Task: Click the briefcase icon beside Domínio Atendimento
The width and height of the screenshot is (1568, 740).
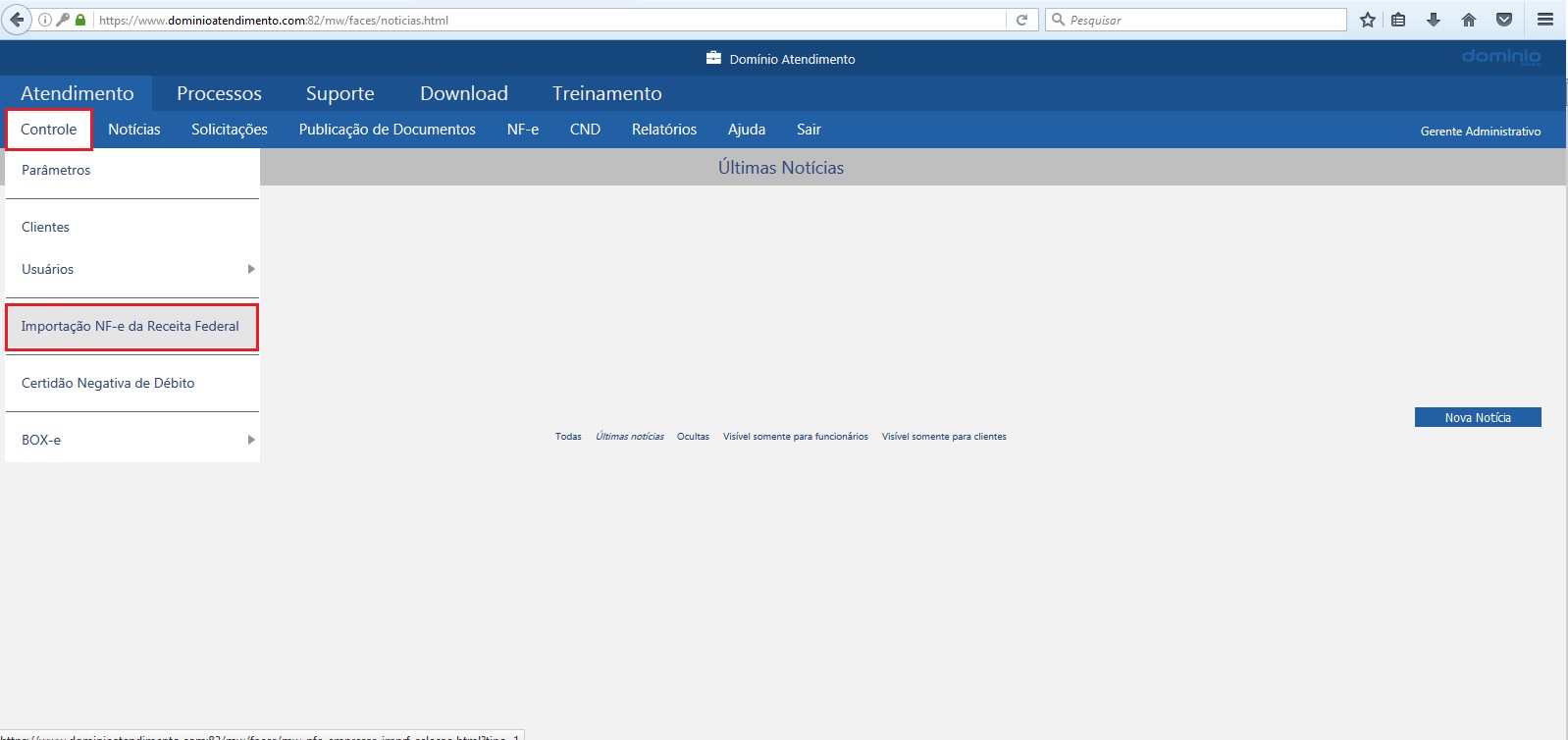Action: click(x=713, y=58)
